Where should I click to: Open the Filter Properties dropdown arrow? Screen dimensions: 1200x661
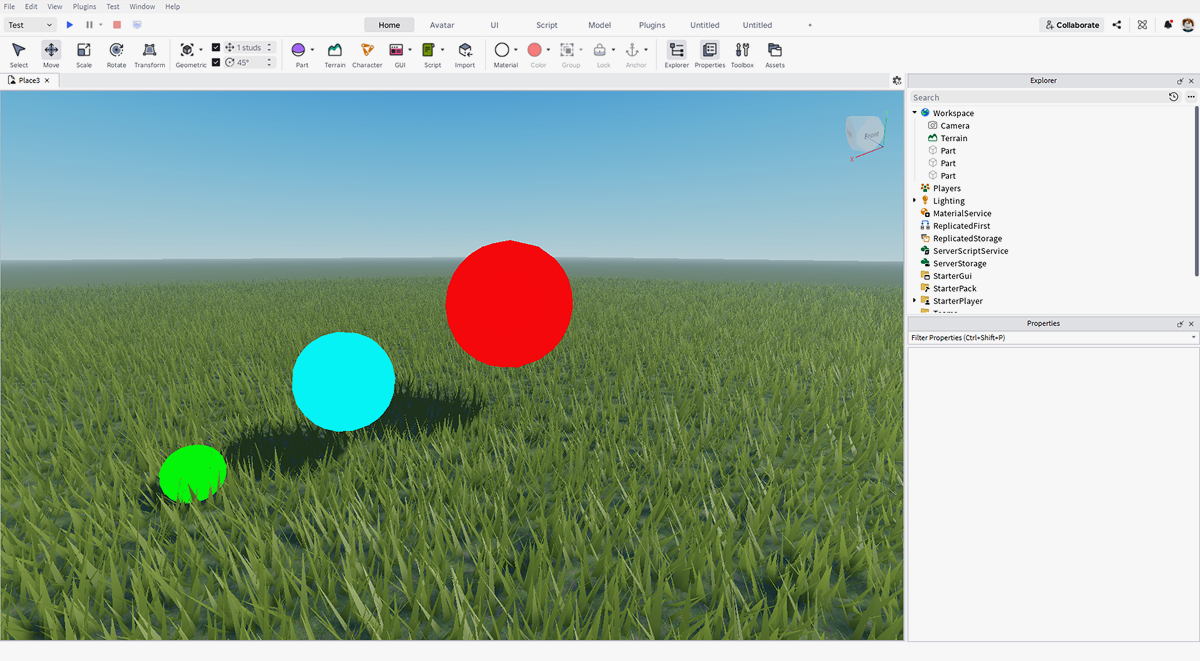[x=1193, y=338]
